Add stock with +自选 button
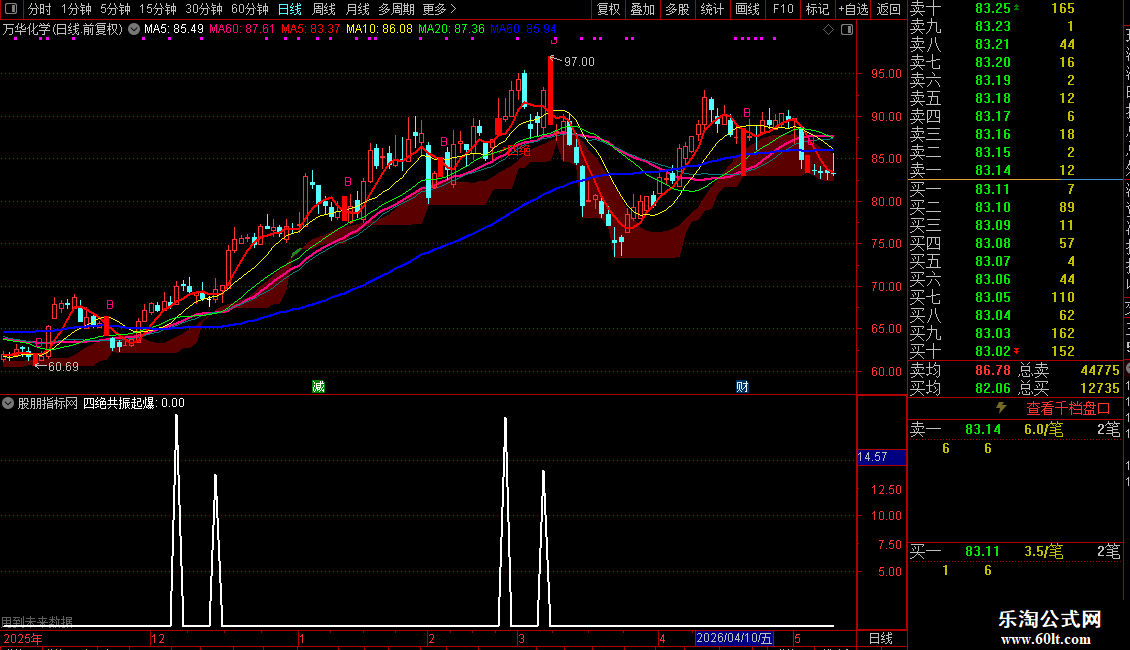The width and height of the screenshot is (1130, 650). pyautogui.click(x=853, y=9)
